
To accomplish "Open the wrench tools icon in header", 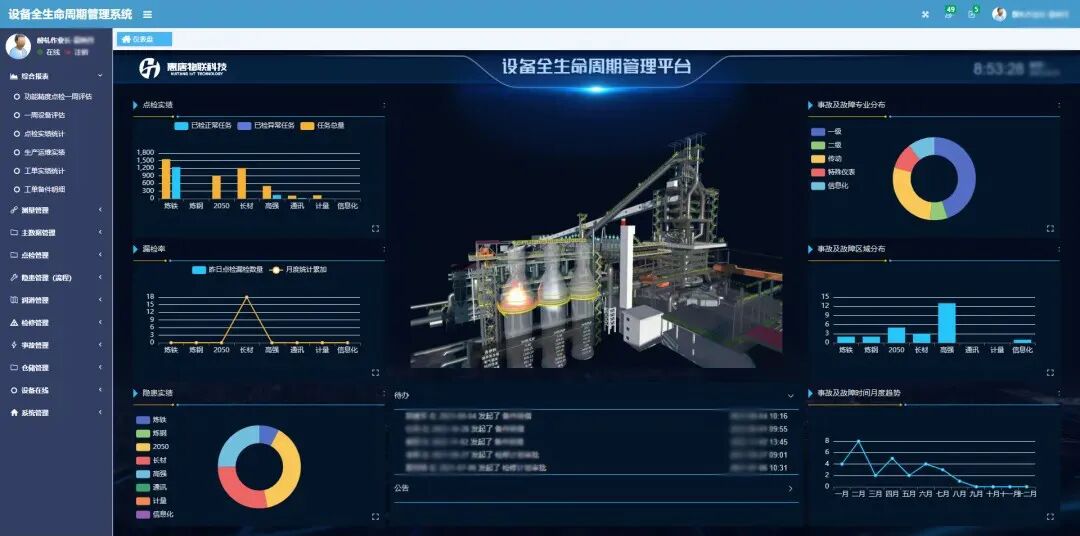I will point(925,14).
